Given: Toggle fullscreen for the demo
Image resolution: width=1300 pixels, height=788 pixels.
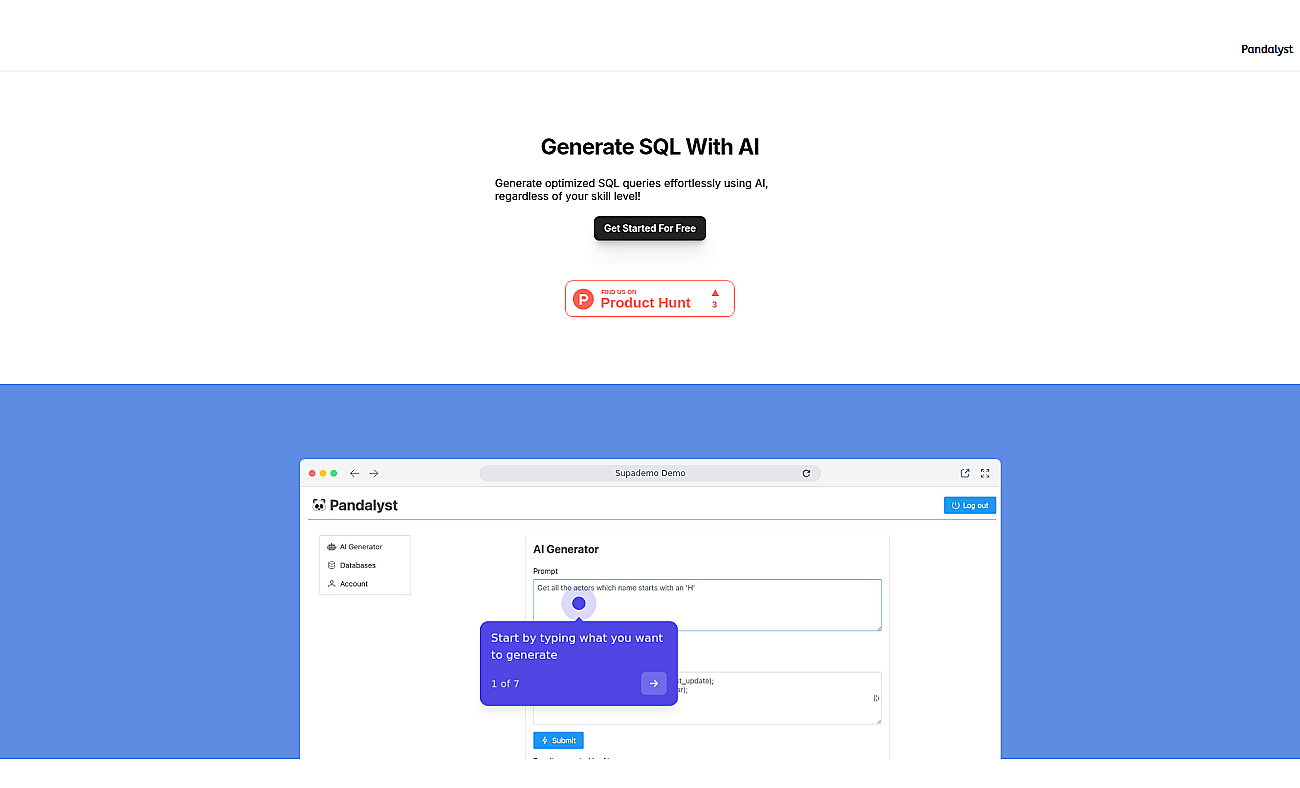Looking at the screenshot, I should [985, 473].
